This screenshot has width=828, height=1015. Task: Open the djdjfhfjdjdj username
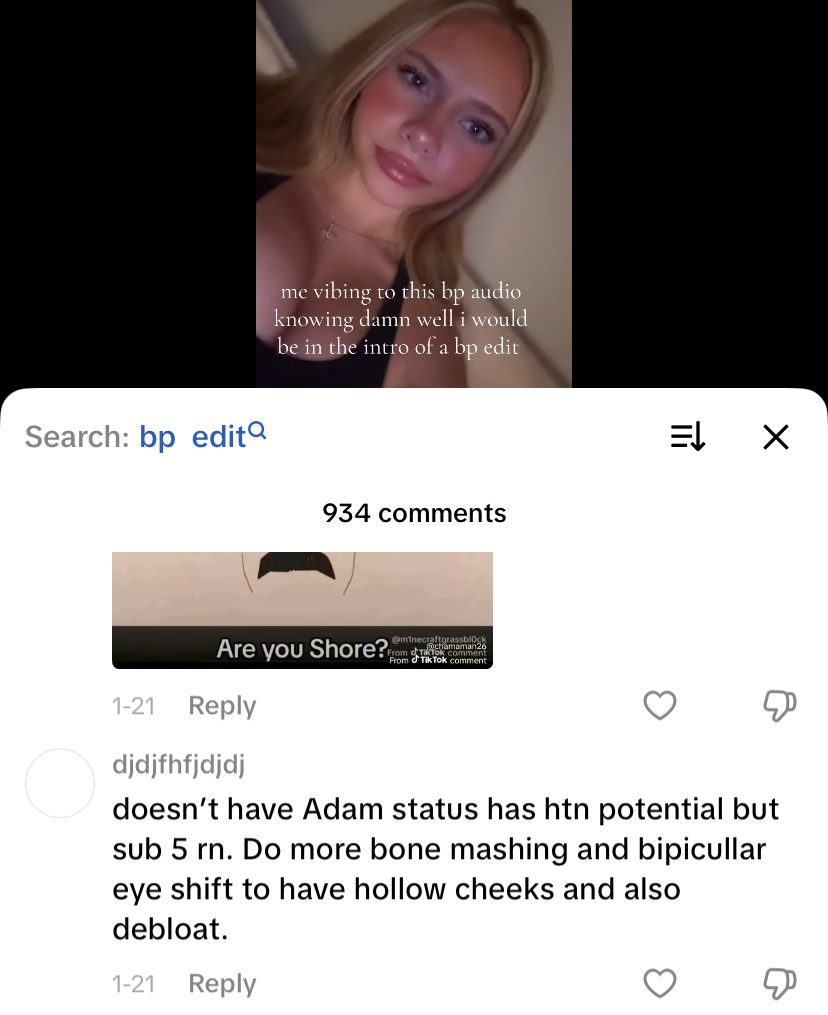pos(179,764)
